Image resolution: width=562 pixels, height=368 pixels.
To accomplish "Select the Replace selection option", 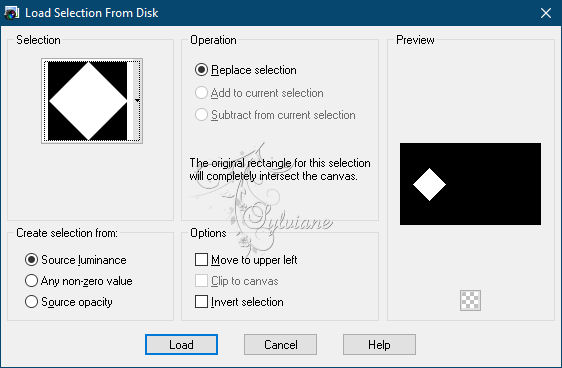I will click(246, 70).
